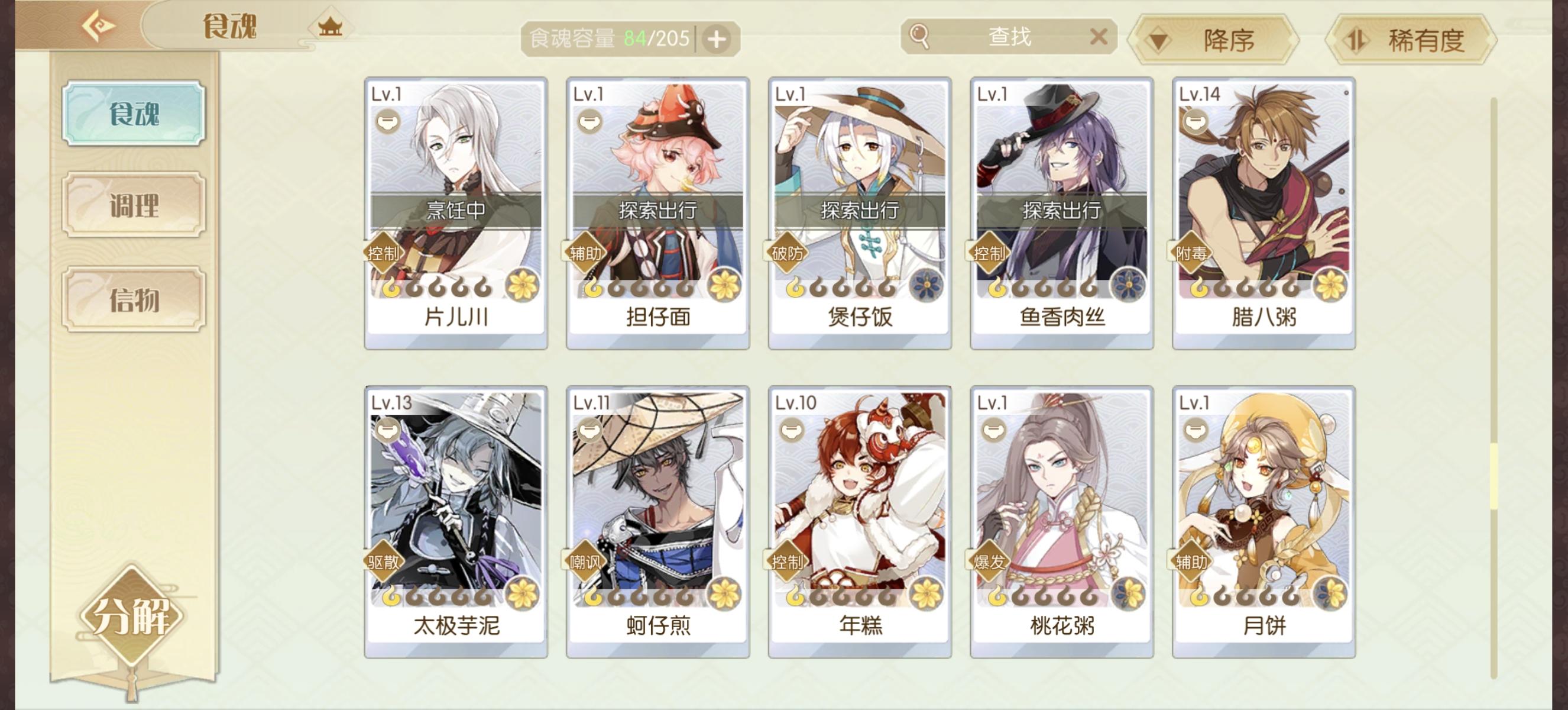Open the pavilion home icon

330,25
